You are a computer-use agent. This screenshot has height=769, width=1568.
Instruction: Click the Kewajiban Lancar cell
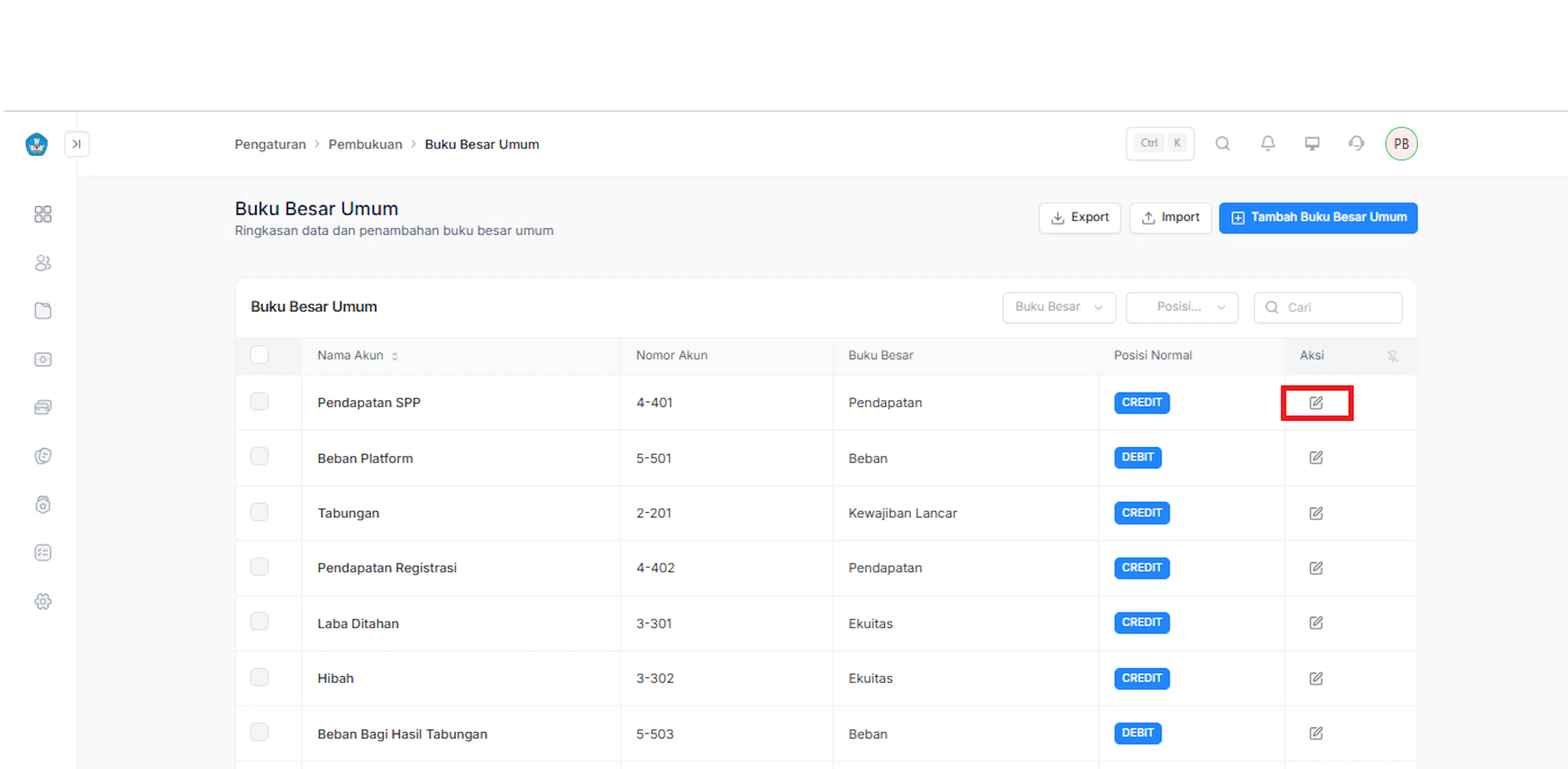[903, 513]
